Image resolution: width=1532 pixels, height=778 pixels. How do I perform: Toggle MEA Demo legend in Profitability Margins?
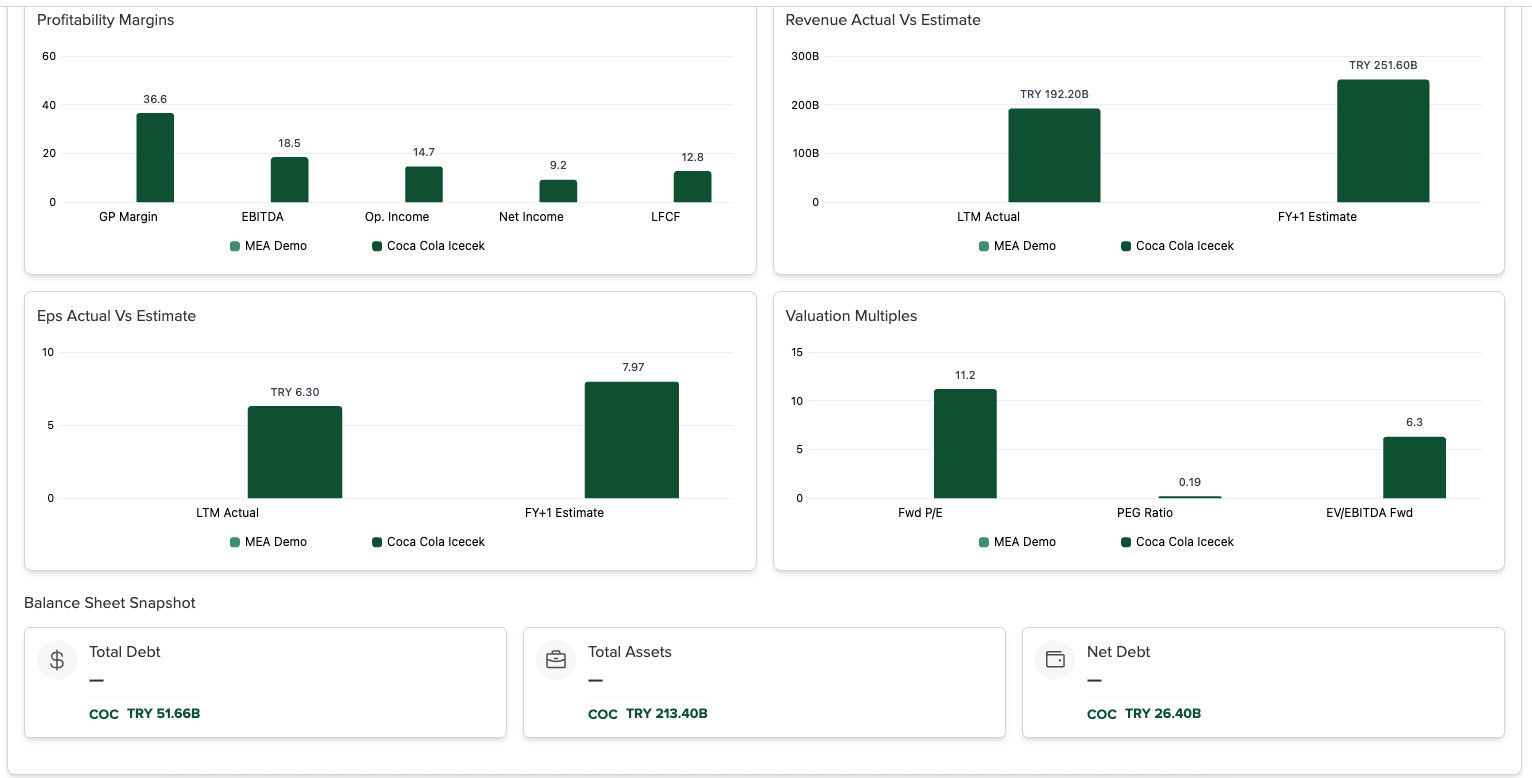[268, 246]
